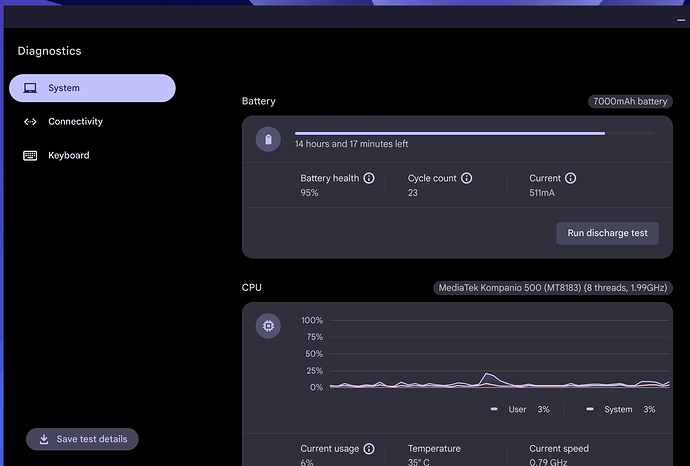Screen dimensions: 690x466
Task: Click the User legend swatch in CPU chart
Action: click(494, 409)
